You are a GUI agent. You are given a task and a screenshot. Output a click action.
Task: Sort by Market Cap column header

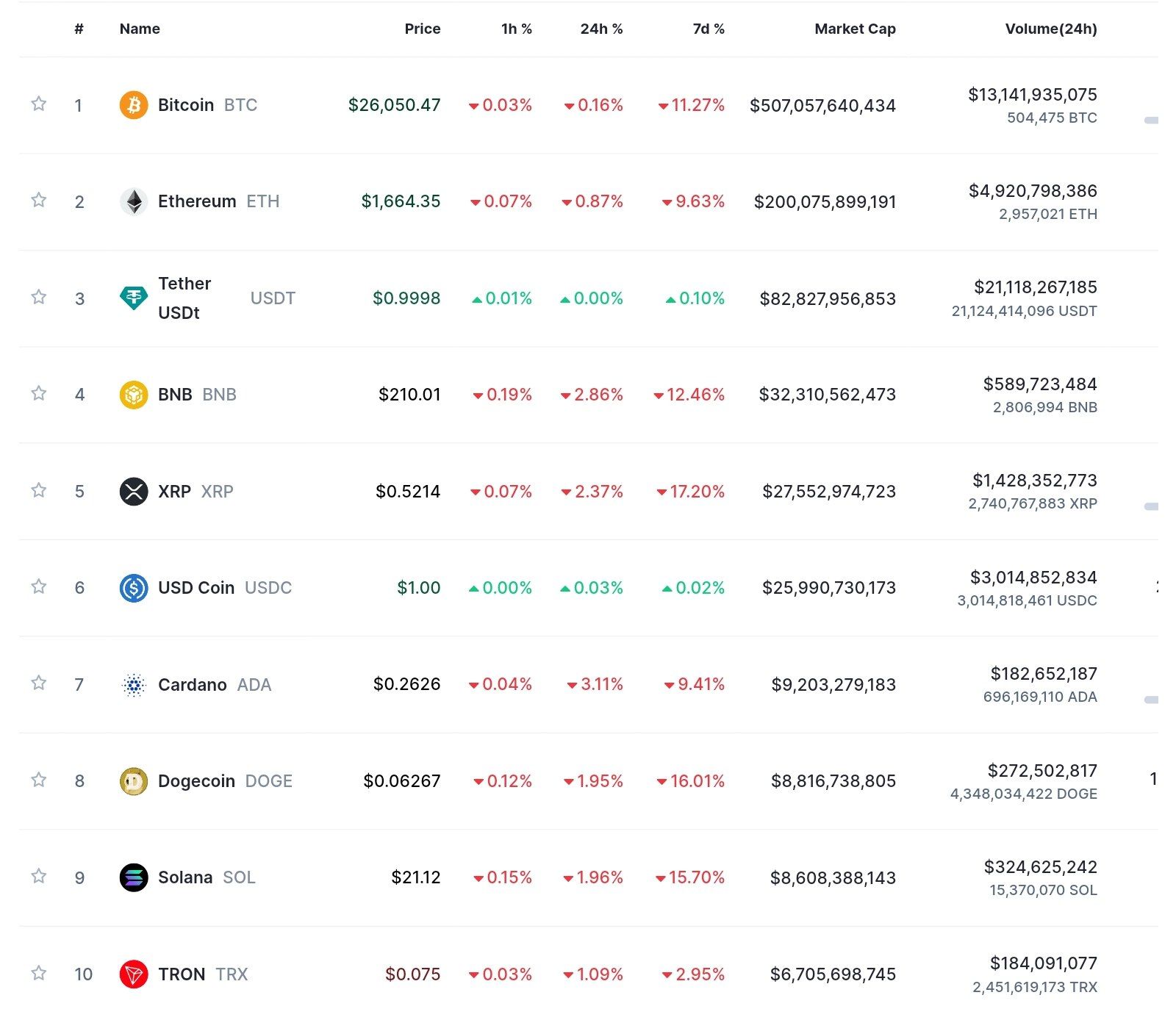(x=855, y=29)
